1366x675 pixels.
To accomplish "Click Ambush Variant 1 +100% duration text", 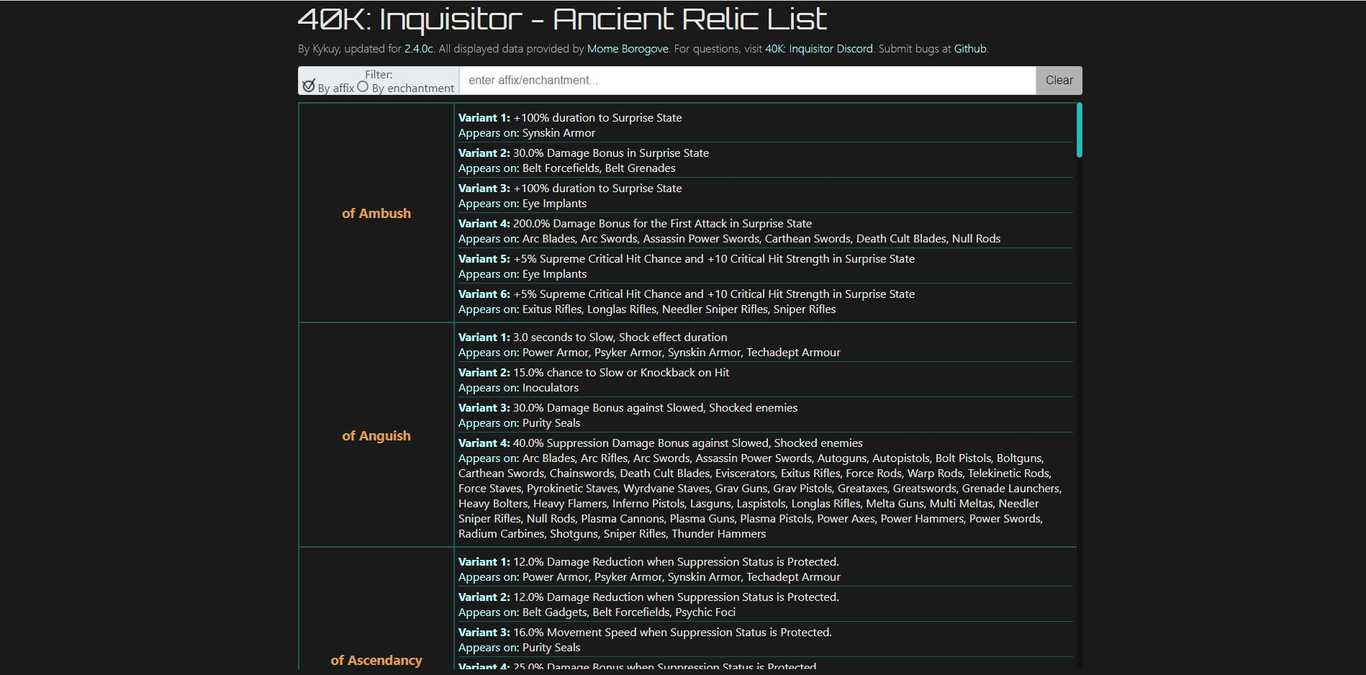I will pos(570,118).
